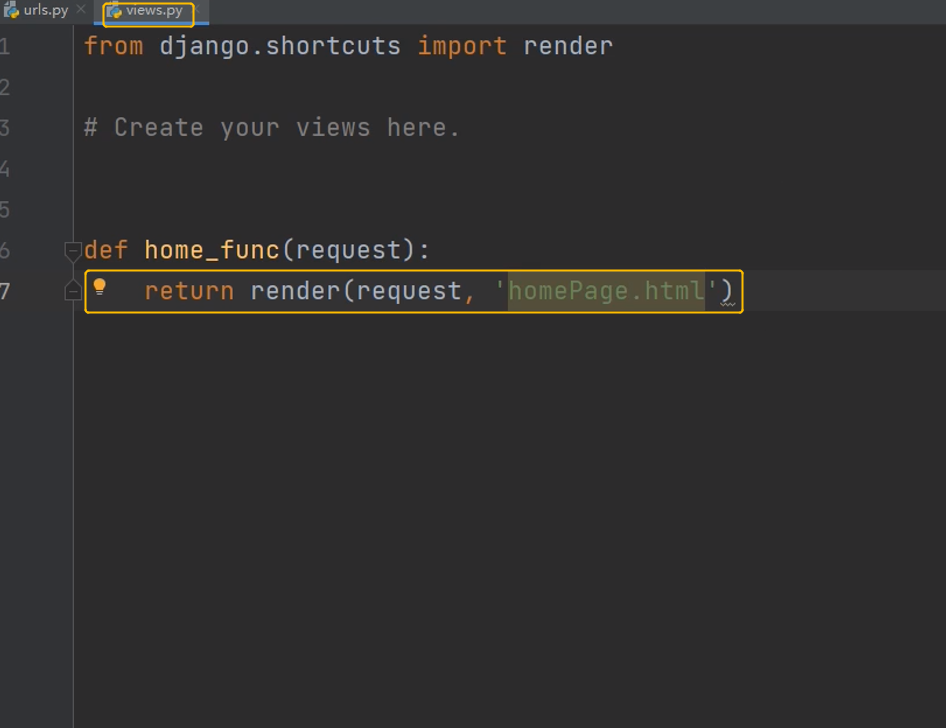The width and height of the screenshot is (946, 728).
Task: Click django.shortcuts in the import line
Action: pos(280,46)
